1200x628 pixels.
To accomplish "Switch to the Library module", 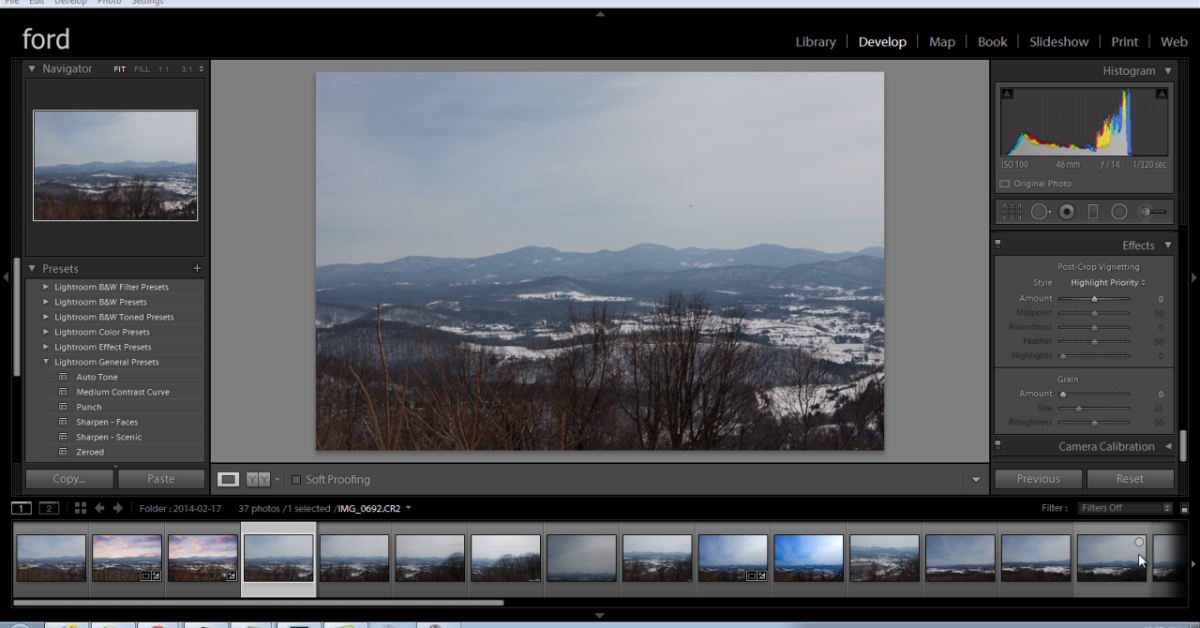I will pyautogui.click(x=815, y=42).
